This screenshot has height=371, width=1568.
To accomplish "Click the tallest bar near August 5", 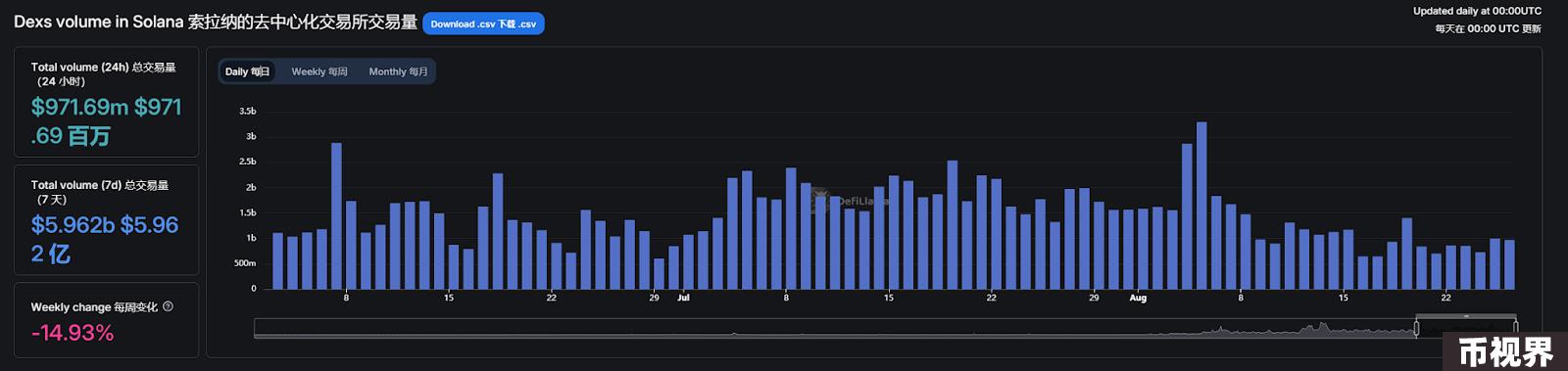I will pyautogui.click(x=1201, y=206).
